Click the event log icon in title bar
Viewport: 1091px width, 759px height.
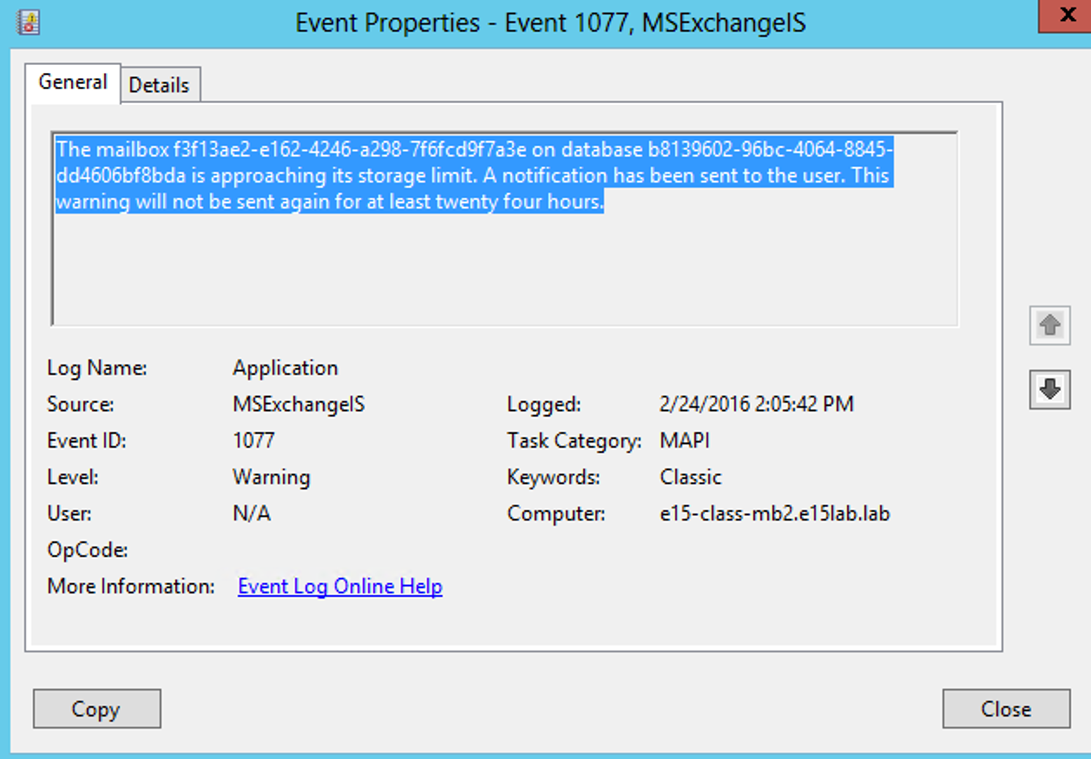point(29,22)
